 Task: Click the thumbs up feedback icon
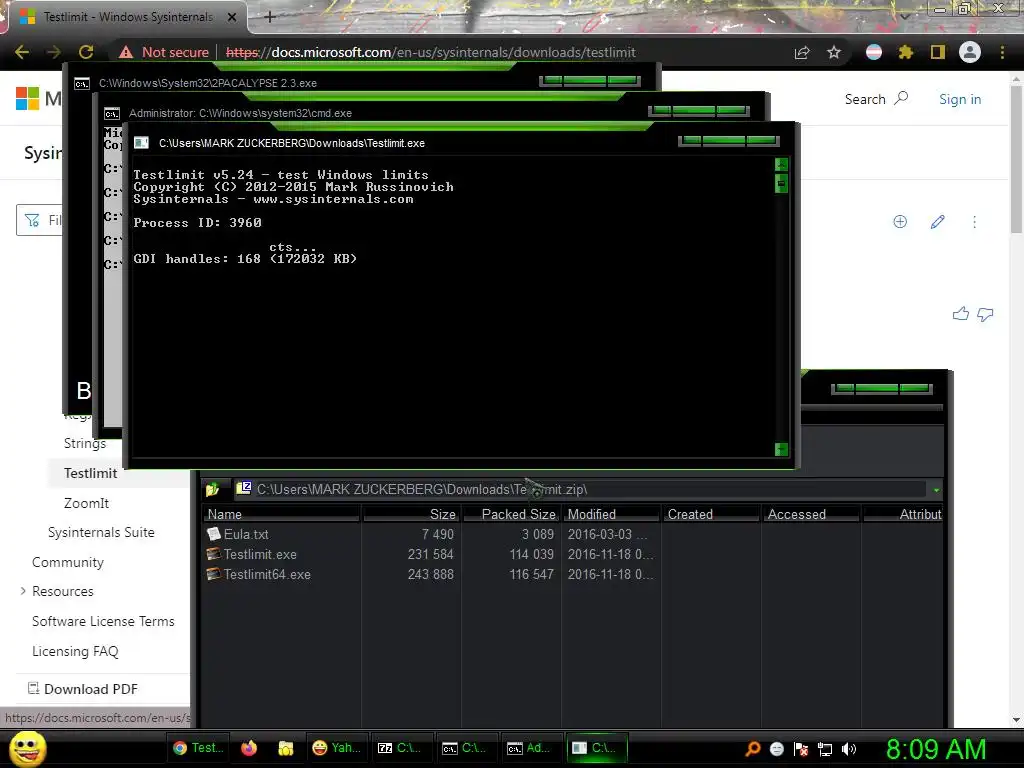point(961,314)
